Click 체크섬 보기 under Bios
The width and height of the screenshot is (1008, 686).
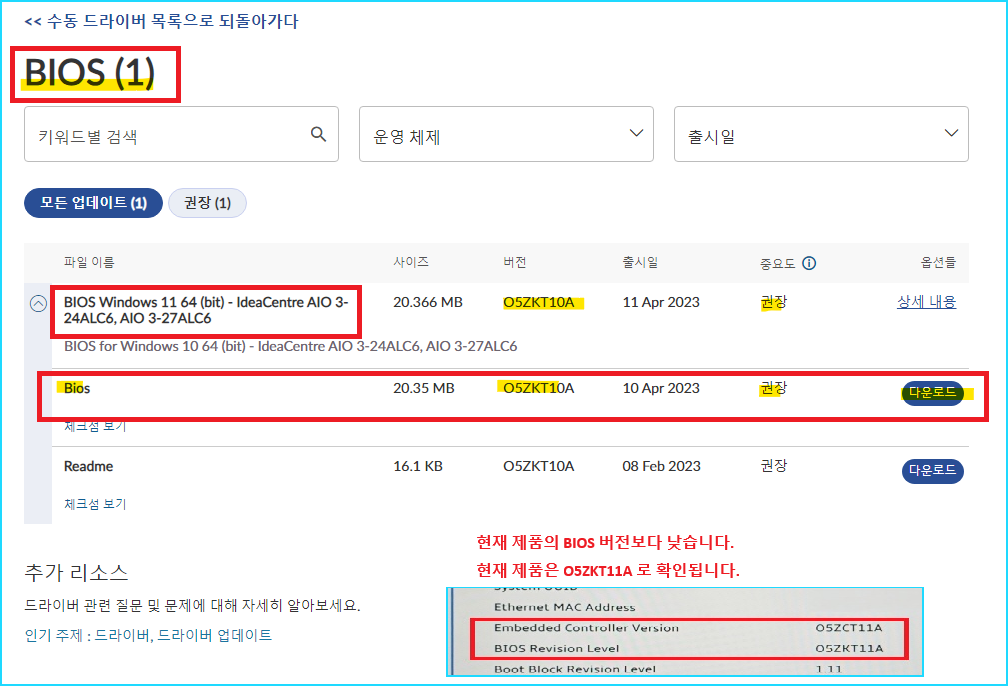pyautogui.click(x=95, y=426)
